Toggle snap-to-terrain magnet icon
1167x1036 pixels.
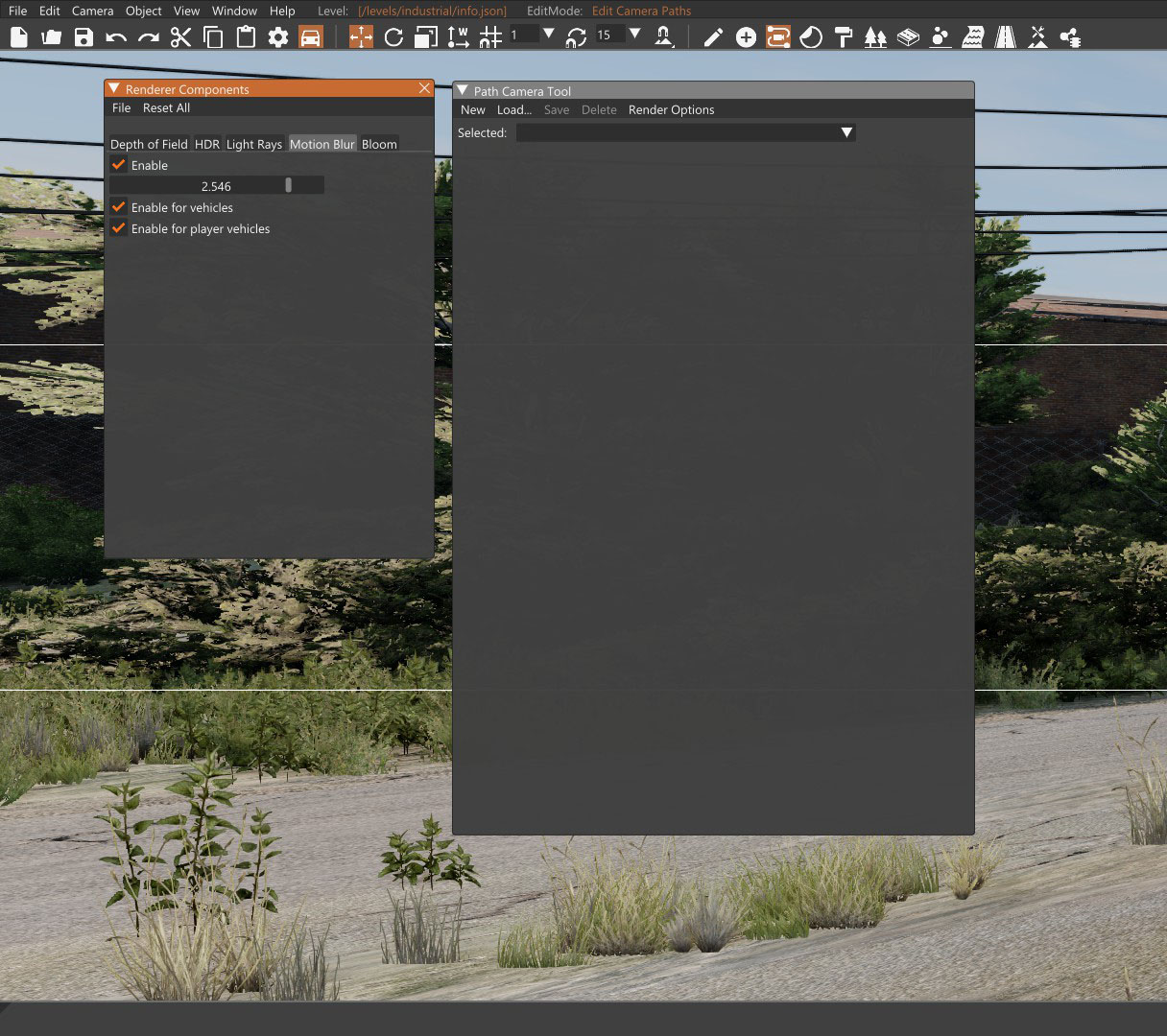[662, 37]
